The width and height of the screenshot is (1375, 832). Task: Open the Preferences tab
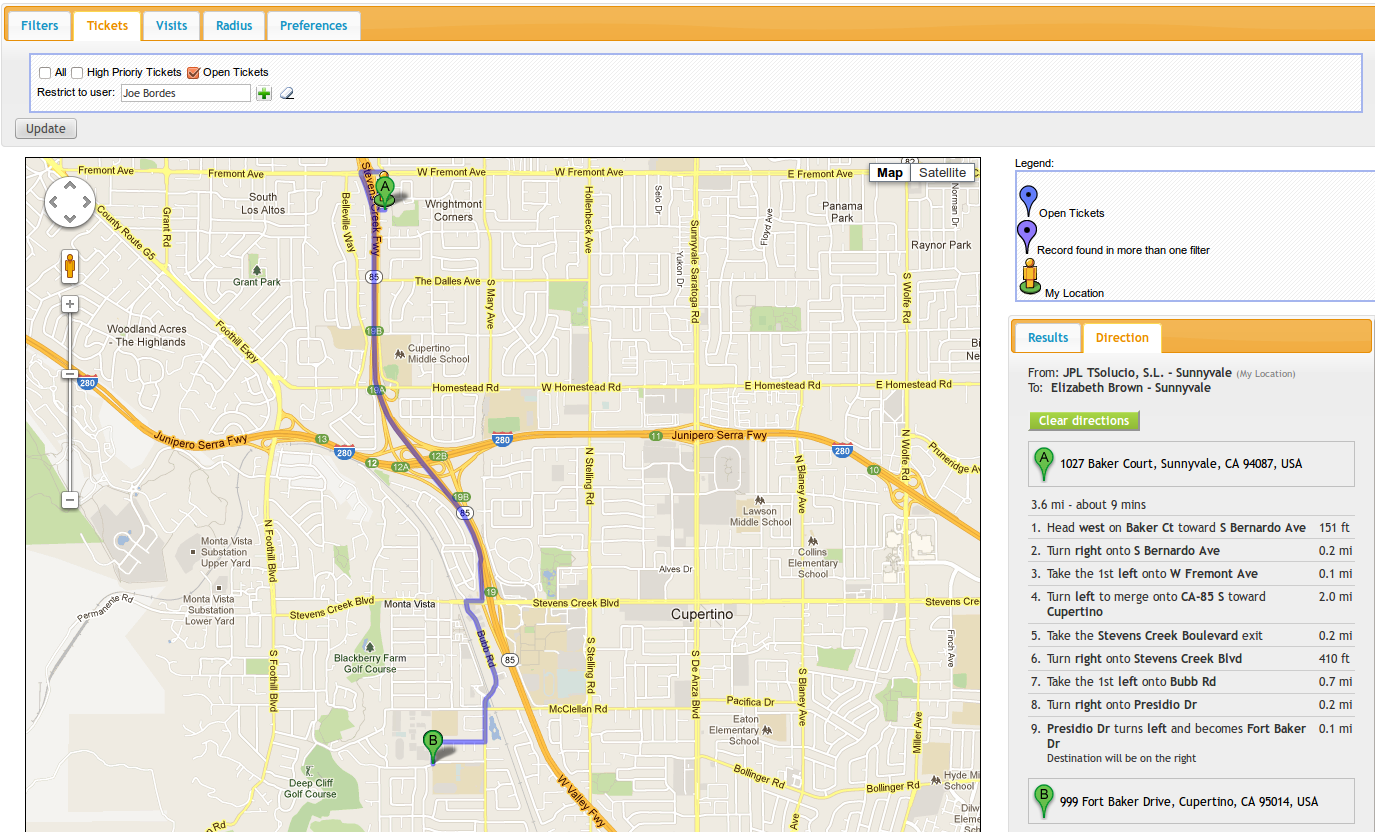click(313, 26)
